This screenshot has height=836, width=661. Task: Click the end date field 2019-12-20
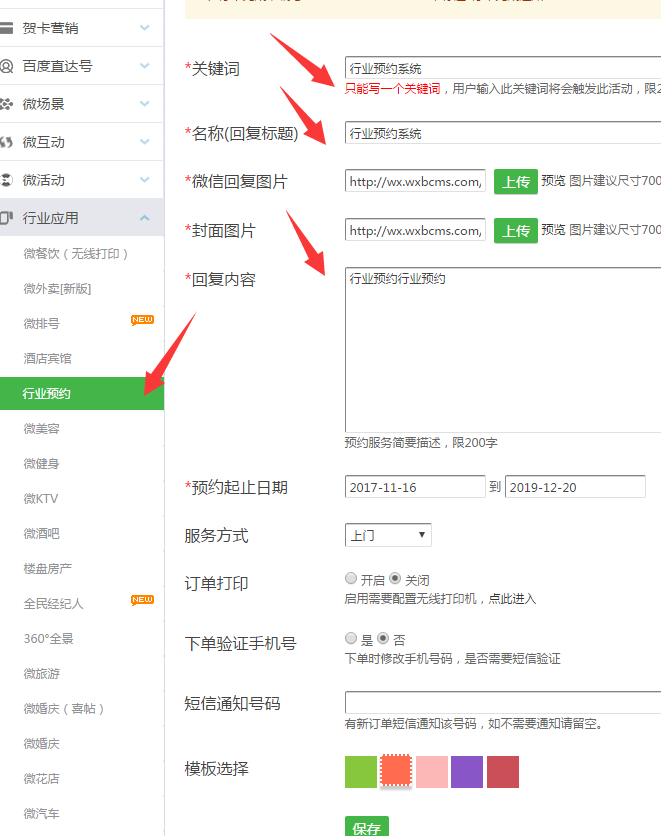tap(575, 487)
